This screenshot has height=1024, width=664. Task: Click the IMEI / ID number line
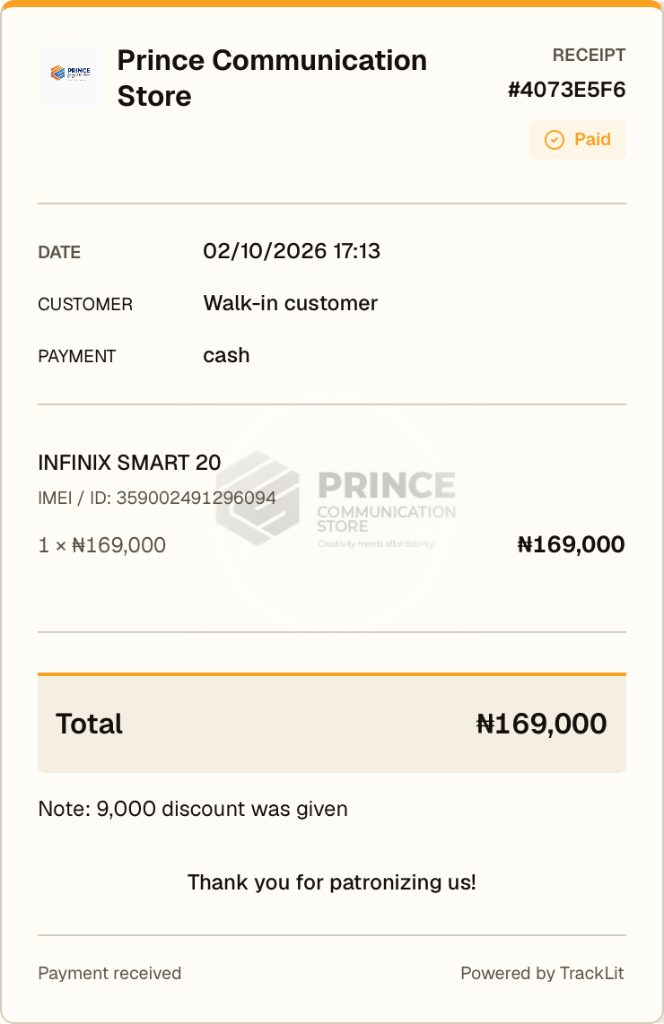point(157,498)
